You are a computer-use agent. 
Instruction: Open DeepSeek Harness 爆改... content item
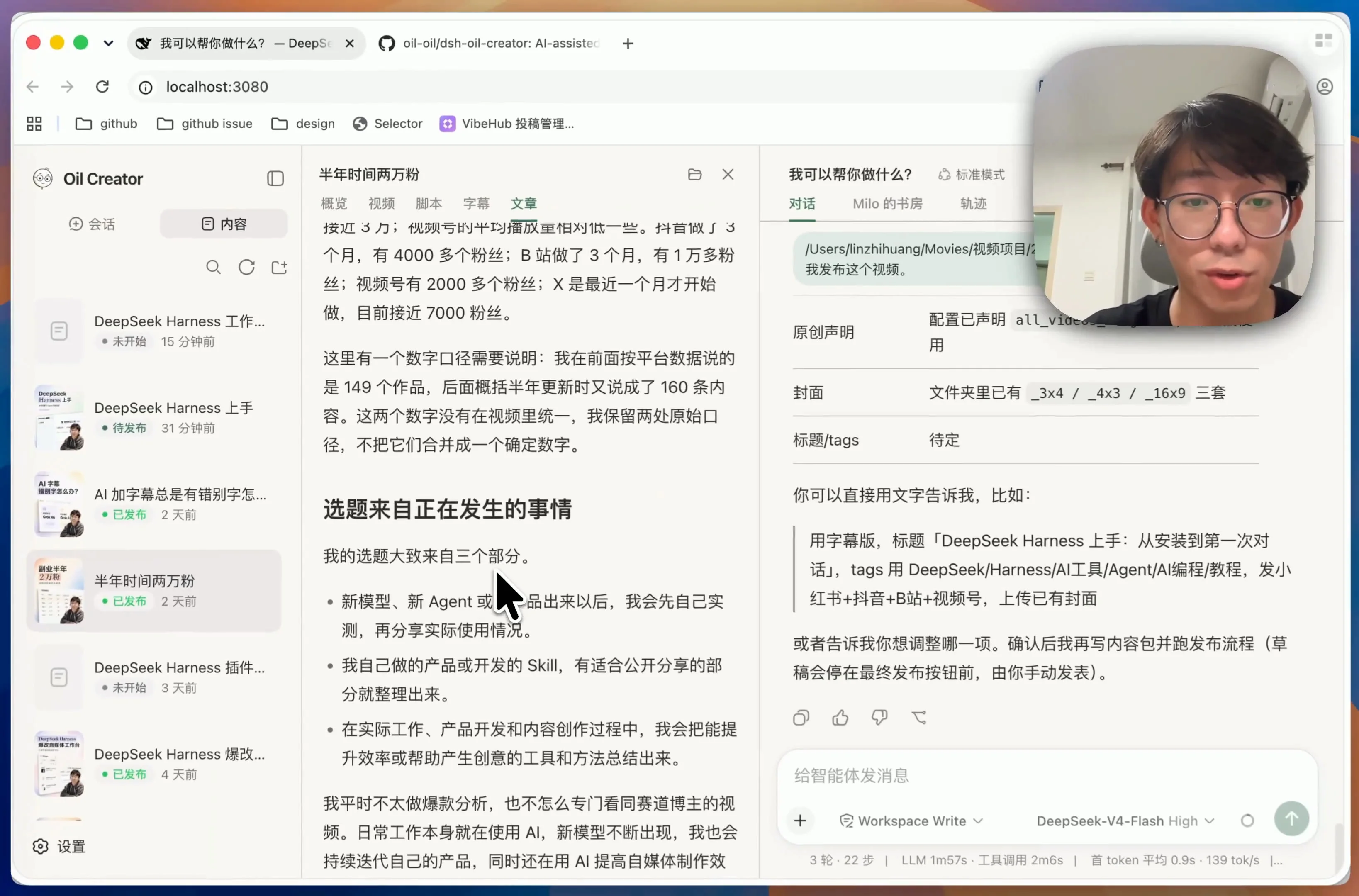tap(154, 765)
